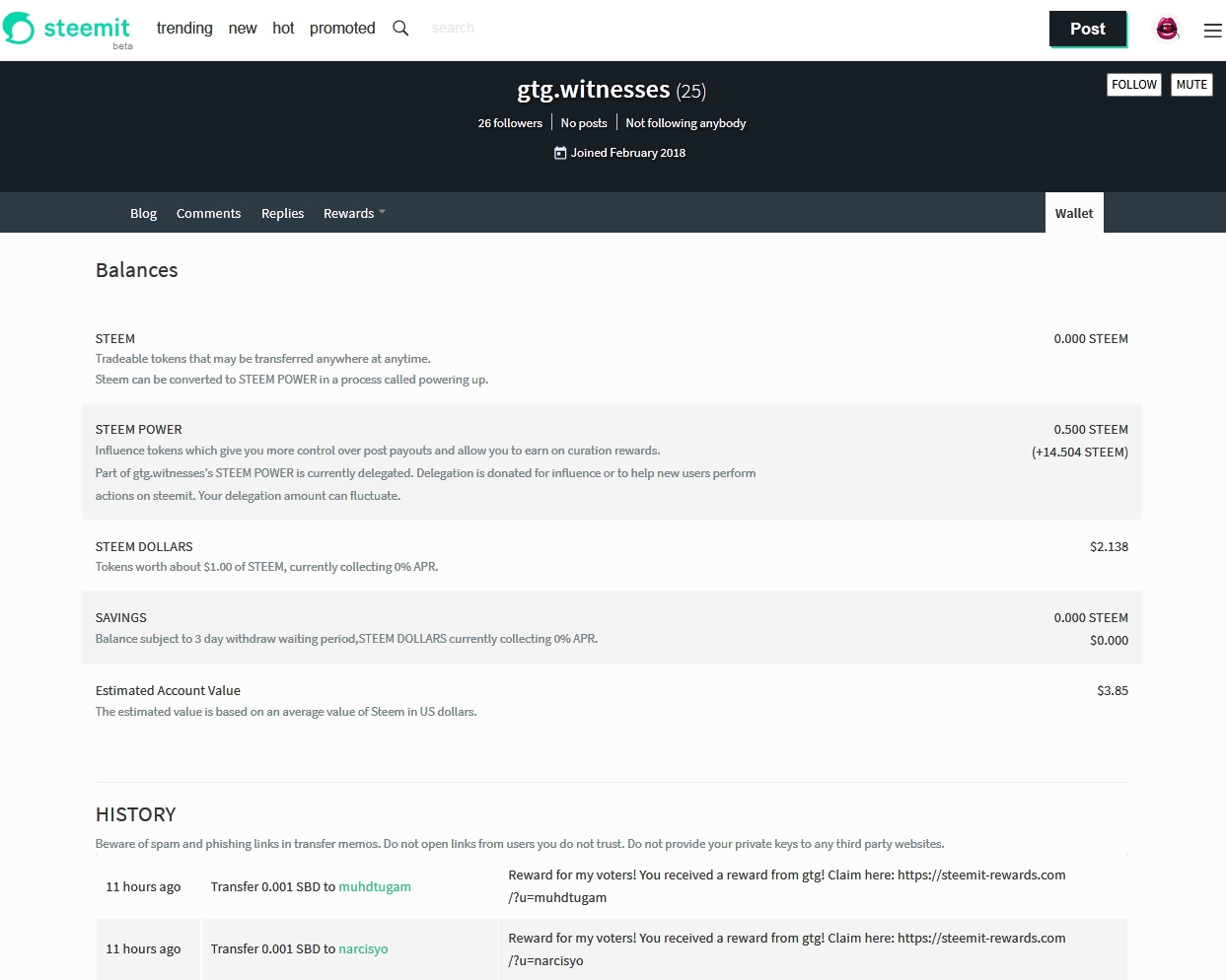This screenshot has height=980, width=1226.
Task: Toggle Mute for gtg.witnesses
Action: point(1191,85)
